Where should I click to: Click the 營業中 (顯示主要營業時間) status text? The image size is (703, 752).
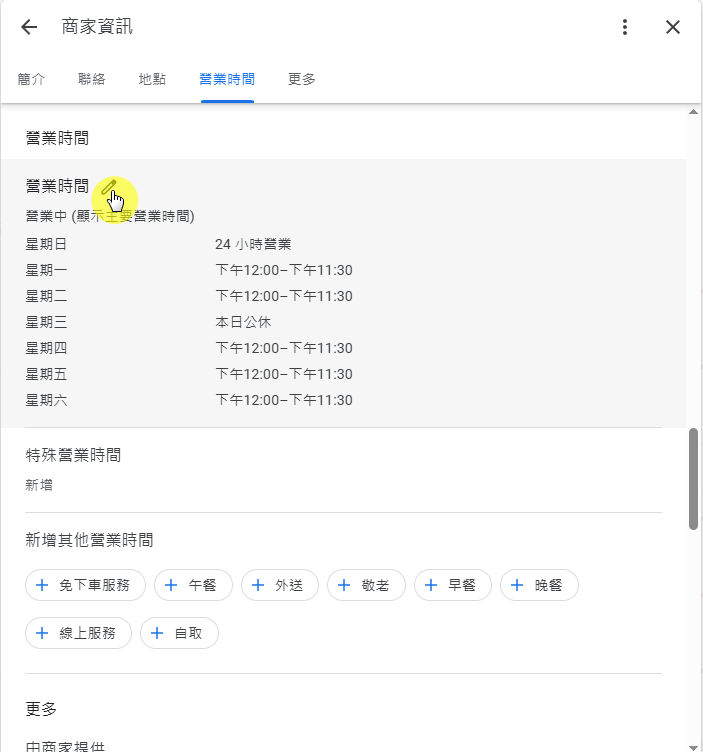pyautogui.click(x=110, y=216)
